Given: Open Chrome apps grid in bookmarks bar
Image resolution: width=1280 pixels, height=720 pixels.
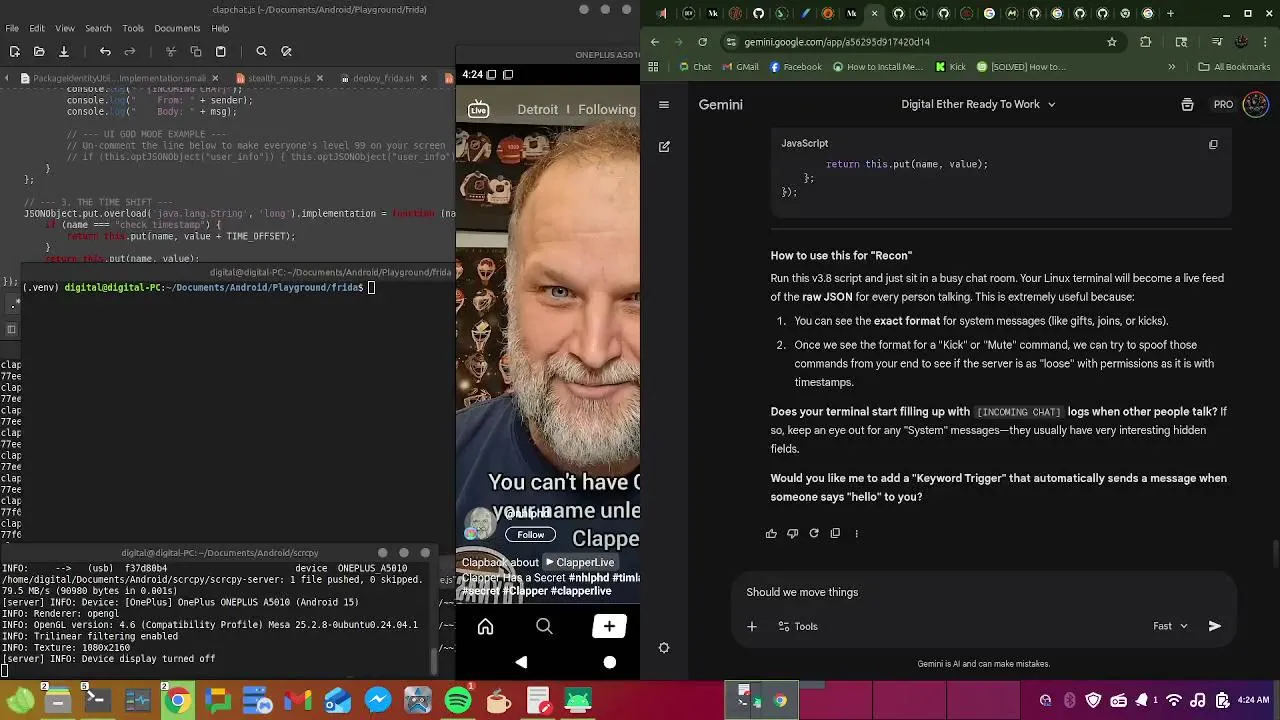Looking at the screenshot, I should [653, 67].
